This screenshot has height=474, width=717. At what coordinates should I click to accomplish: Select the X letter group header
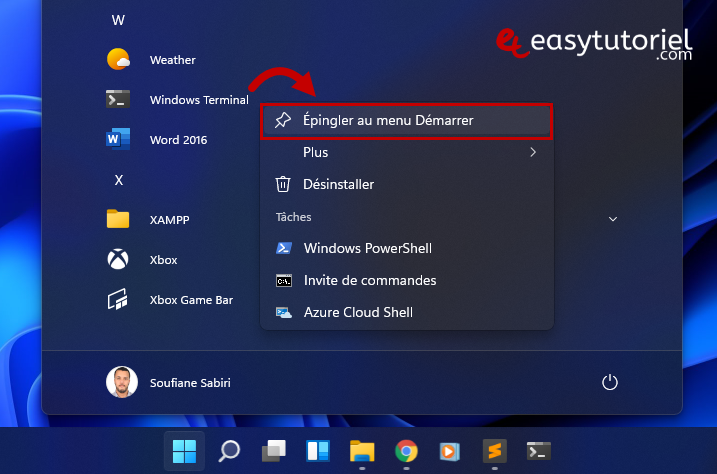coord(118,180)
